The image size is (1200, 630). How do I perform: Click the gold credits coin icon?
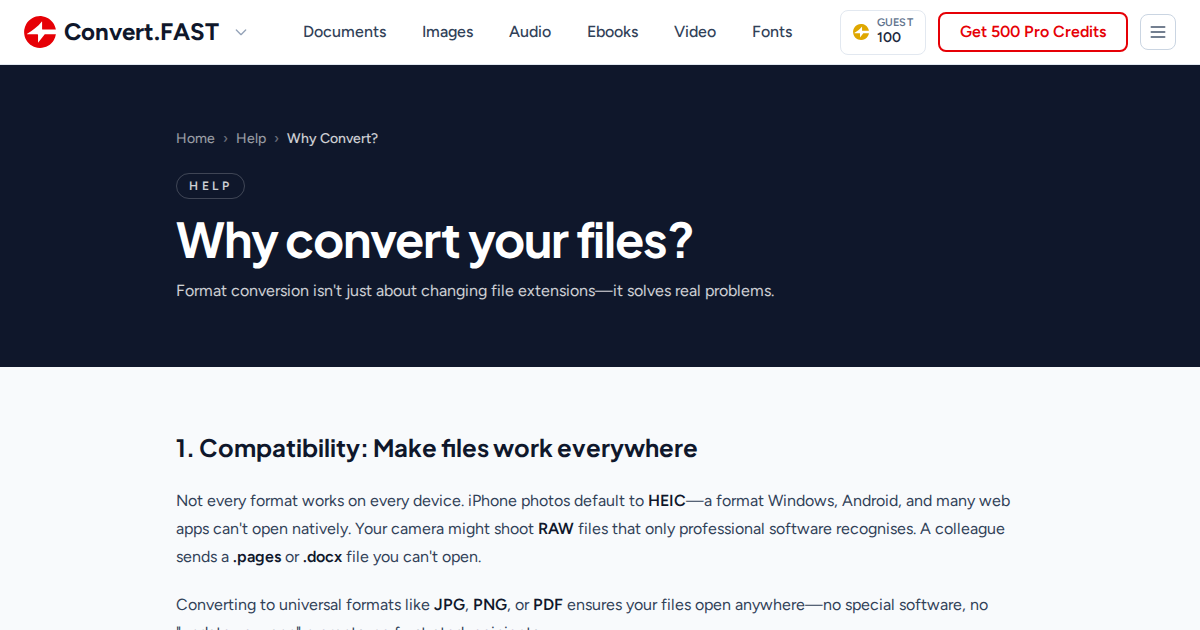tap(860, 32)
